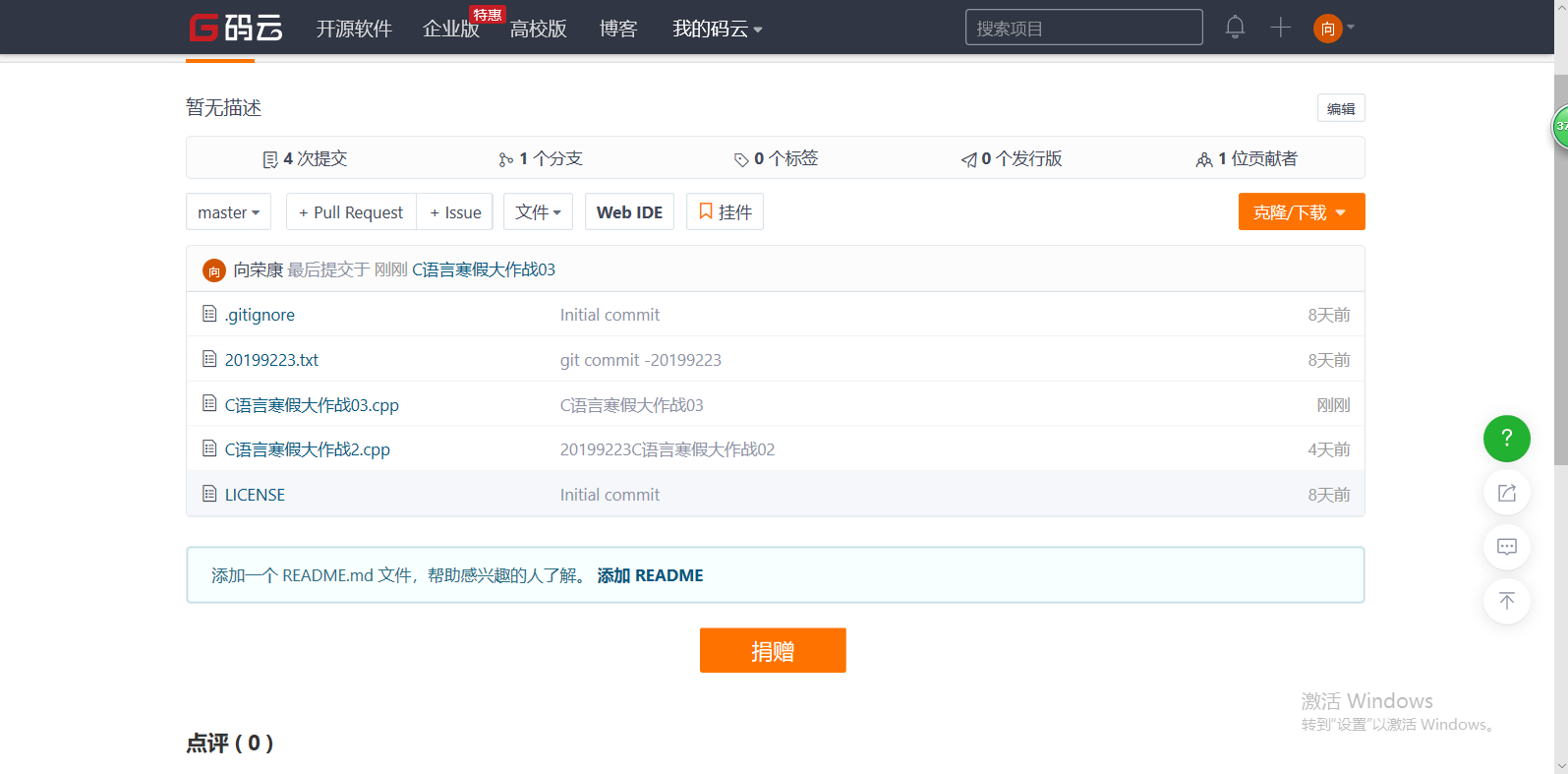Expand the master branch dropdown

(x=229, y=212)
